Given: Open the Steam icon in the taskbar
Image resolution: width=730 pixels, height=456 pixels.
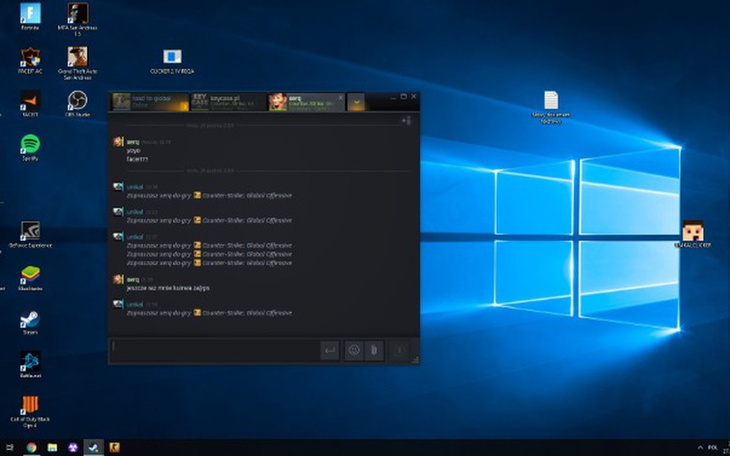Looking at the screenshot, I should (x=94, y=447).
